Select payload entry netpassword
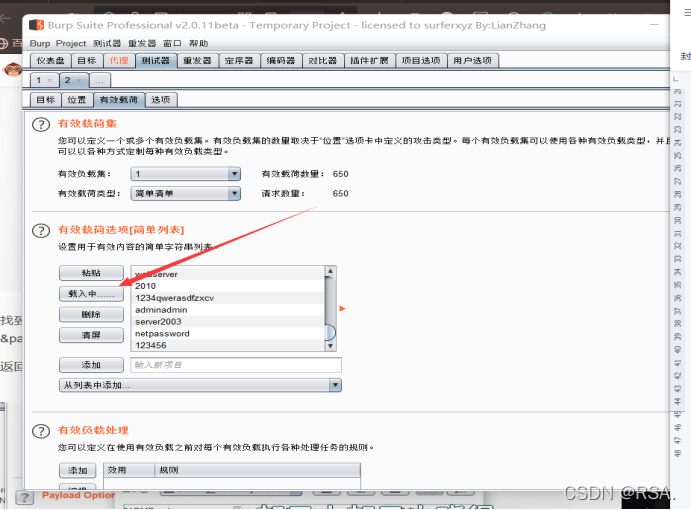The height and width of the screenshot is (510, 691). coord(228,334)
